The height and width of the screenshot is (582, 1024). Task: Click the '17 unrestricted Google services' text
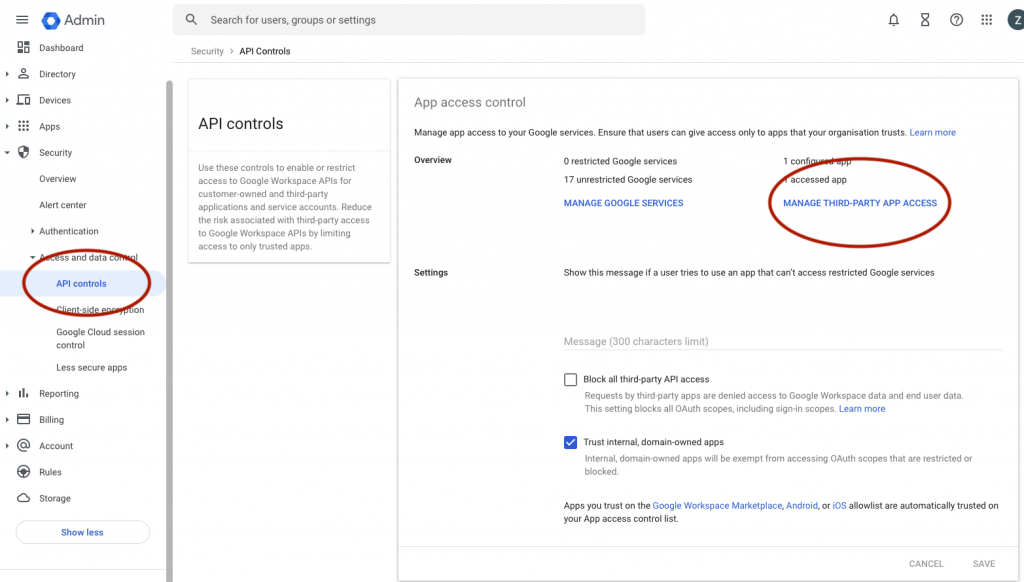[628, 180]
